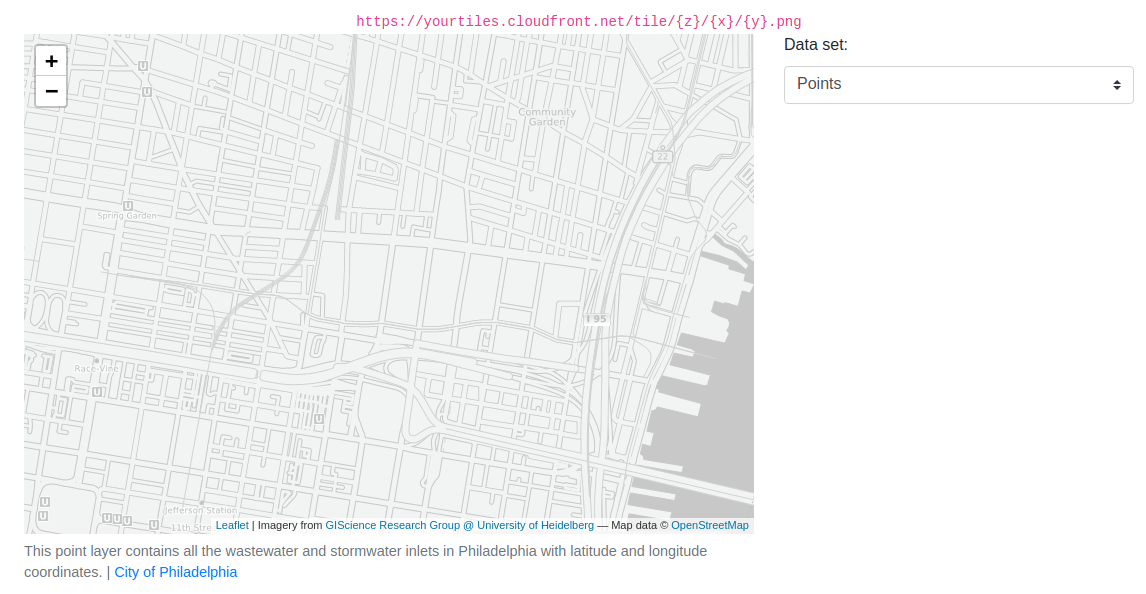This screenshot has width=1146, height=594.
Task: Click the Points select arrow indicator
Action: [1116, 85]
